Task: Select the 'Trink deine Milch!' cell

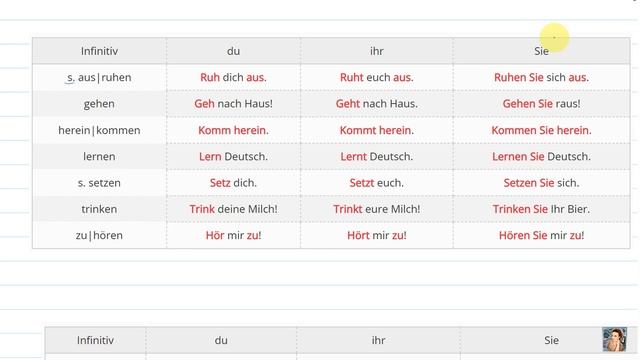Action: [233, 209]
